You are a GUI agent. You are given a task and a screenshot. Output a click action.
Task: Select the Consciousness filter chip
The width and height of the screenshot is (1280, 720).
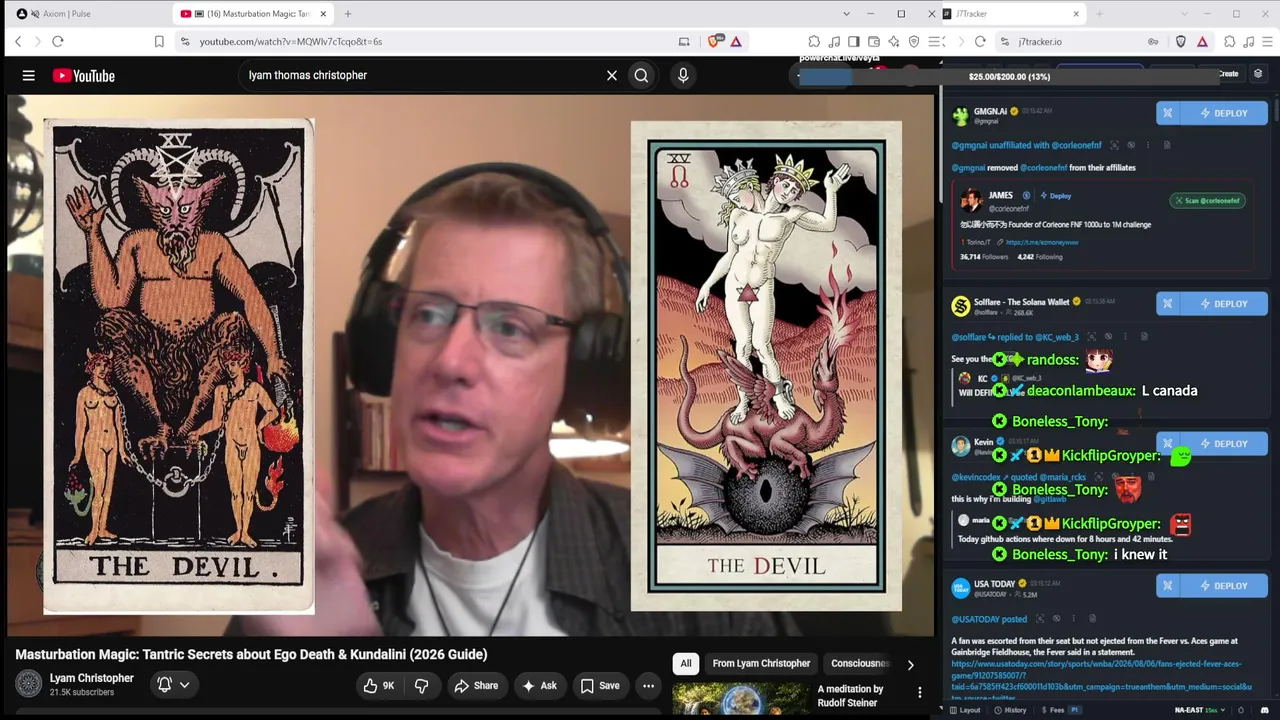(x=860, y=663)
